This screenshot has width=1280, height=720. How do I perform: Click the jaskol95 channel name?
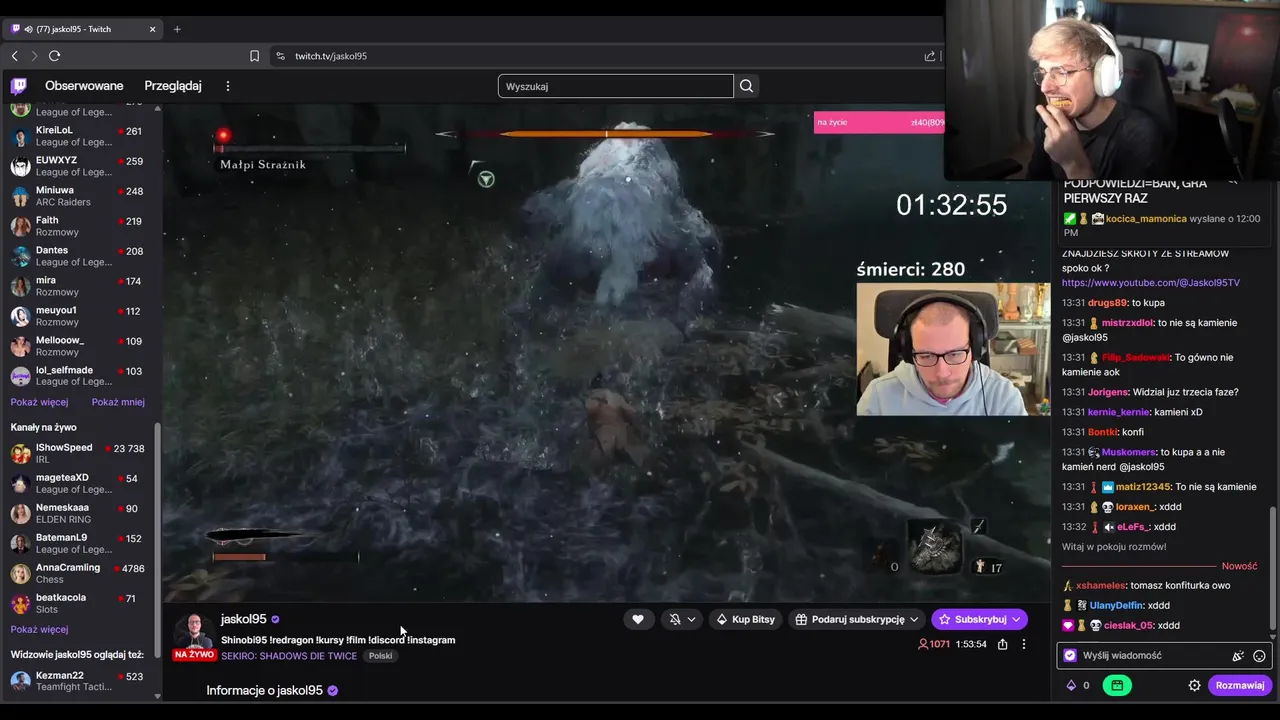pos(244,619)
